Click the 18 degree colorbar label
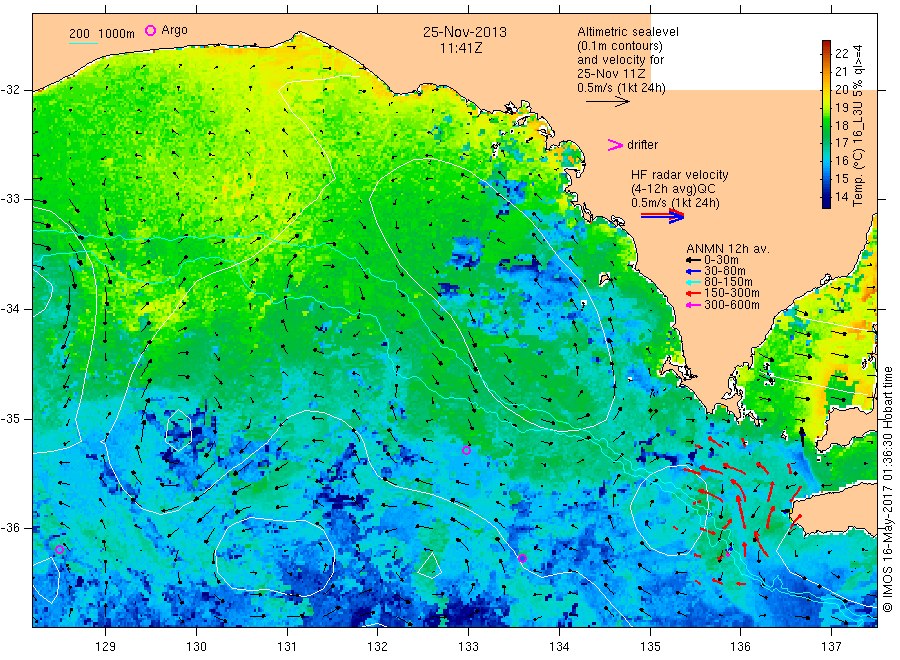 (x=841, y=125)
